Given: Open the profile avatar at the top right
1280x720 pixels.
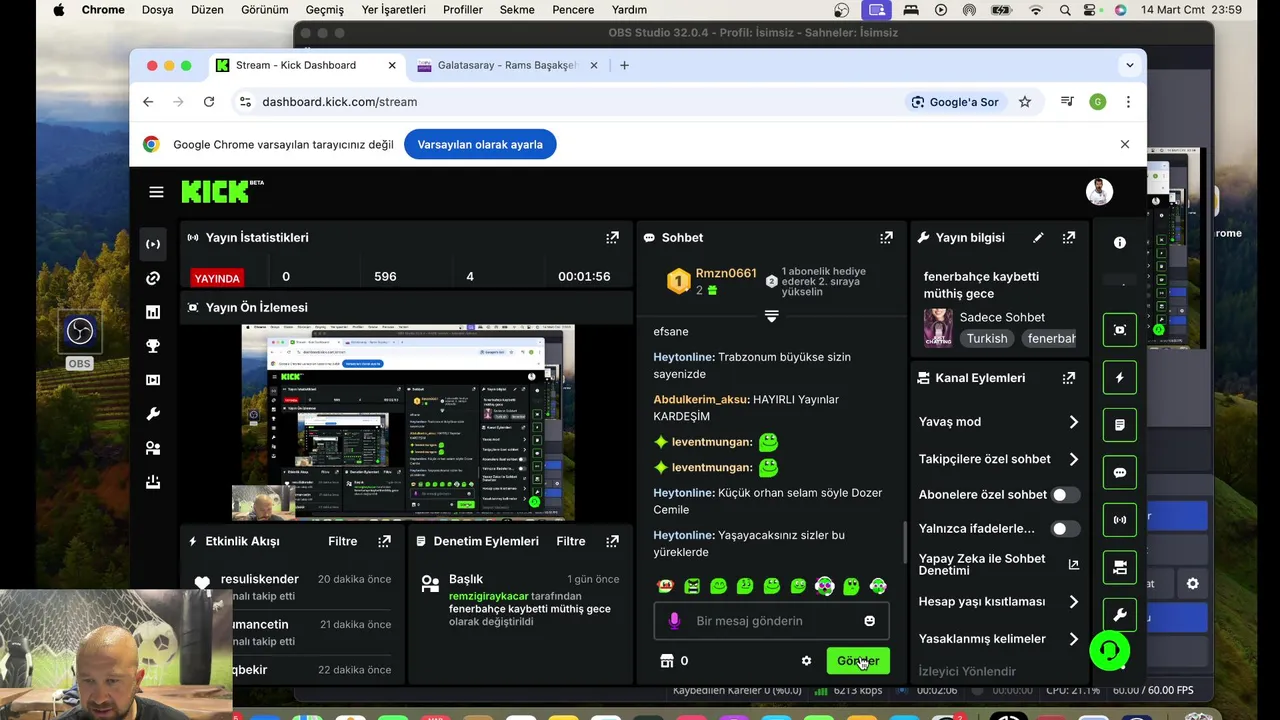Looking at the screenshot, I should [x=1100, y=192].
